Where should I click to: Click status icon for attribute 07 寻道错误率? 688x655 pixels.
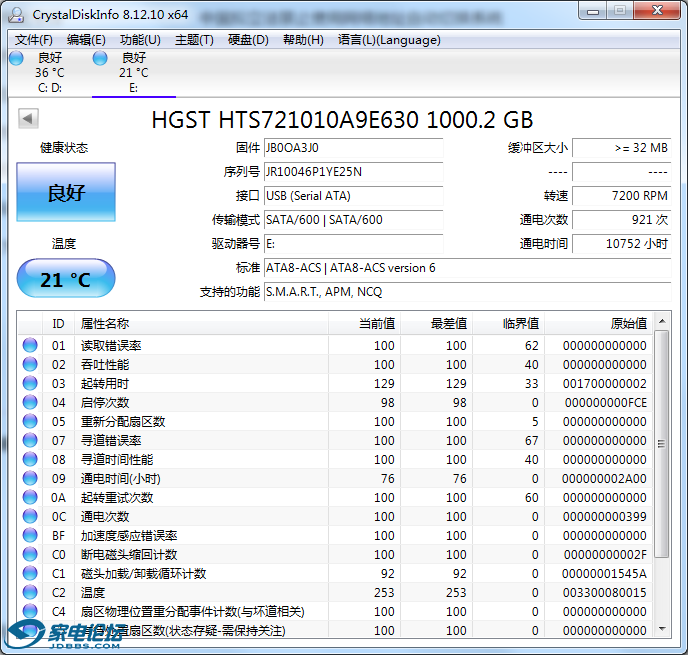(x=30, y=440)
